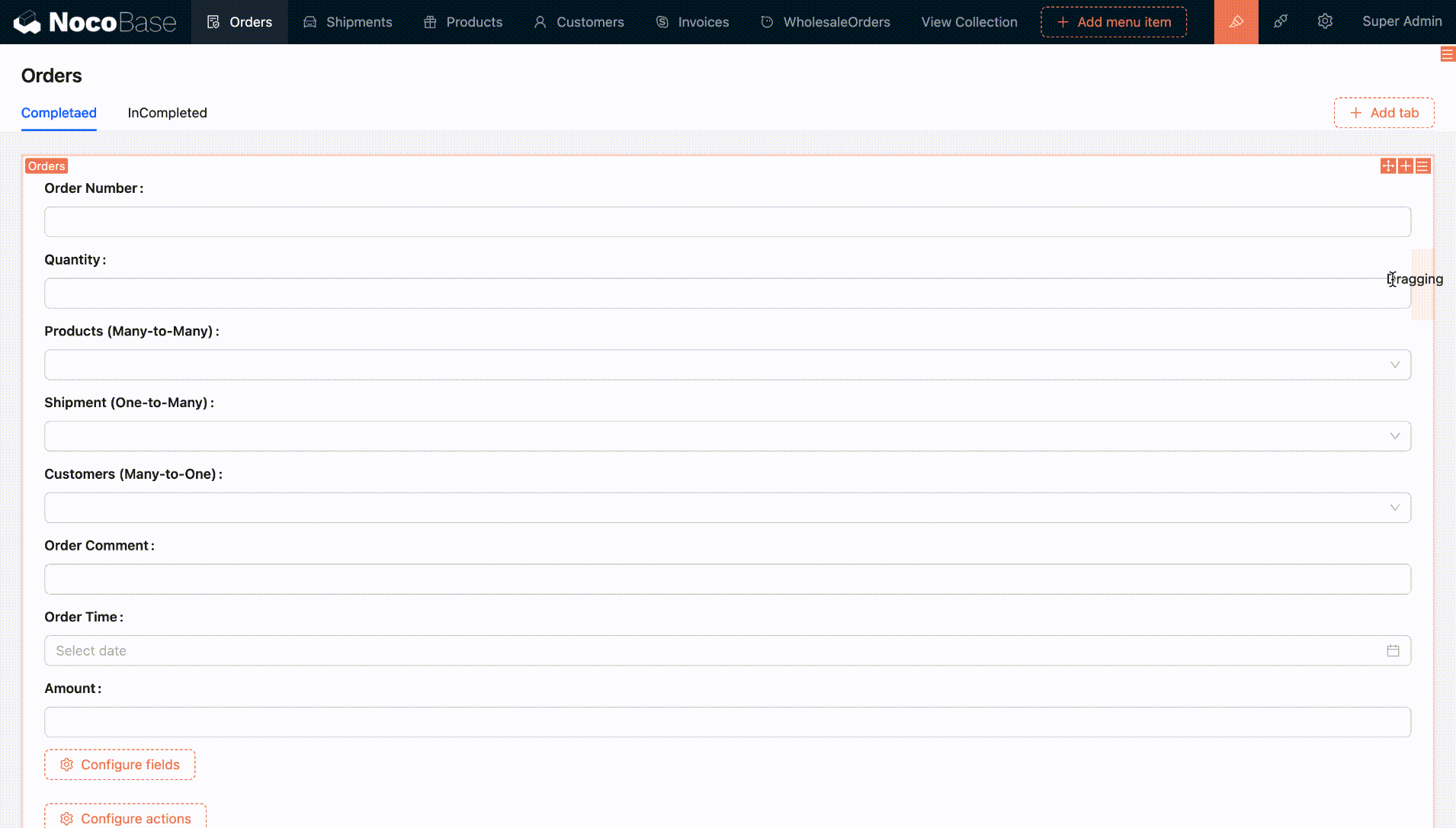1456x828 pixels.
Task: Click the NocoBase logo
Action: point(95,22)
